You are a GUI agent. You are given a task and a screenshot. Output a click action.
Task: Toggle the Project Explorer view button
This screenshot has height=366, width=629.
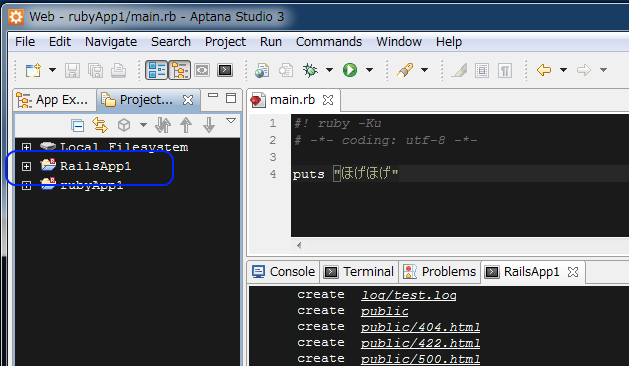157,70
